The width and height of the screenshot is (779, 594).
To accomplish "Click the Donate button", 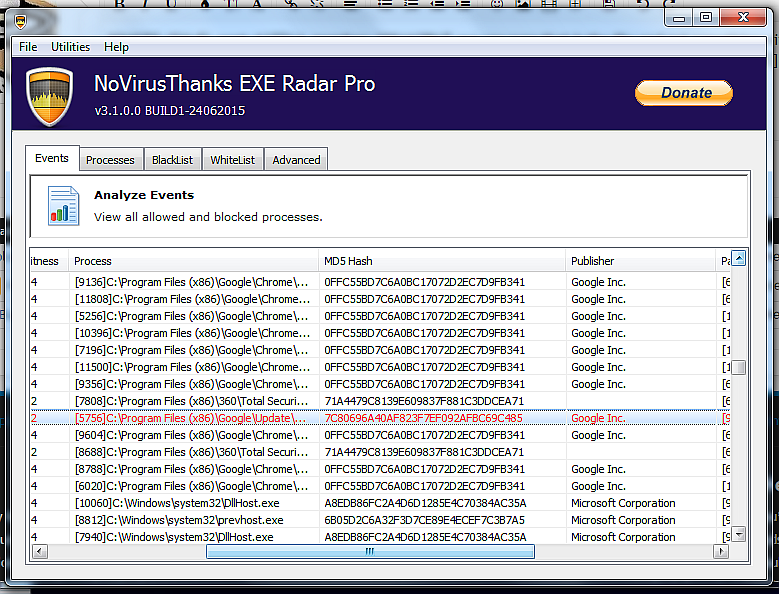I will 684,93.
